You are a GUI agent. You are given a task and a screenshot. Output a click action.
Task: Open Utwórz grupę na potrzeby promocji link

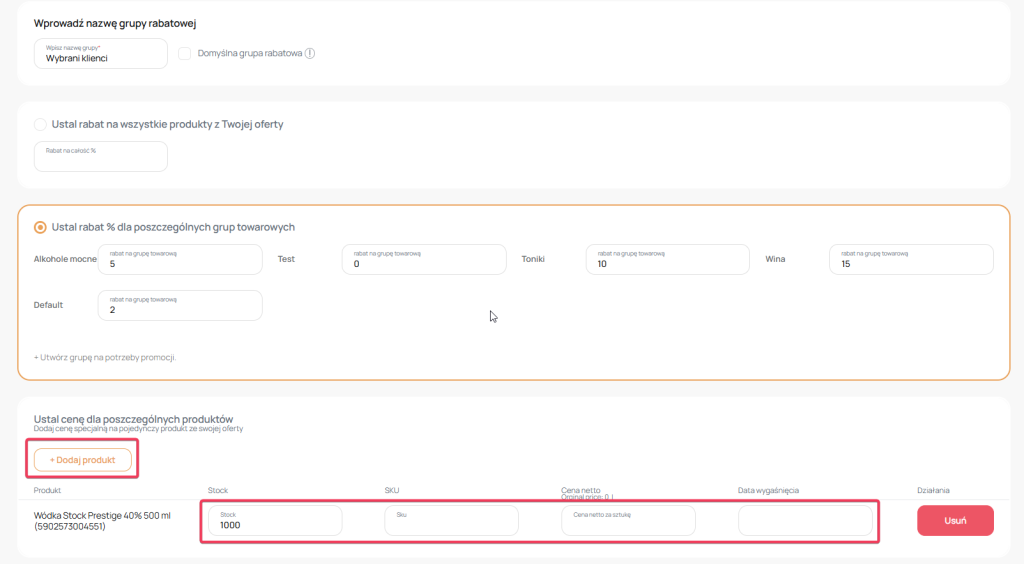point(105,357)
